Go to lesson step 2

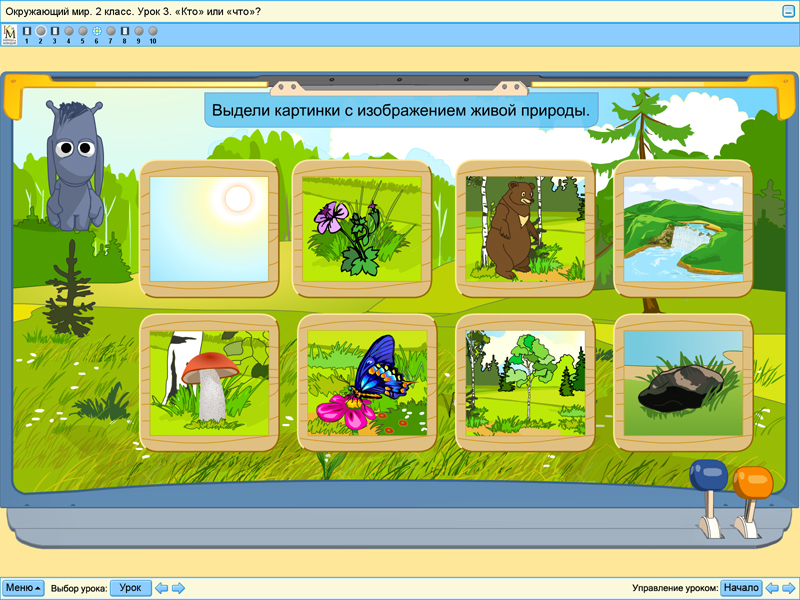pyautogui.click(x=41, y=31)
